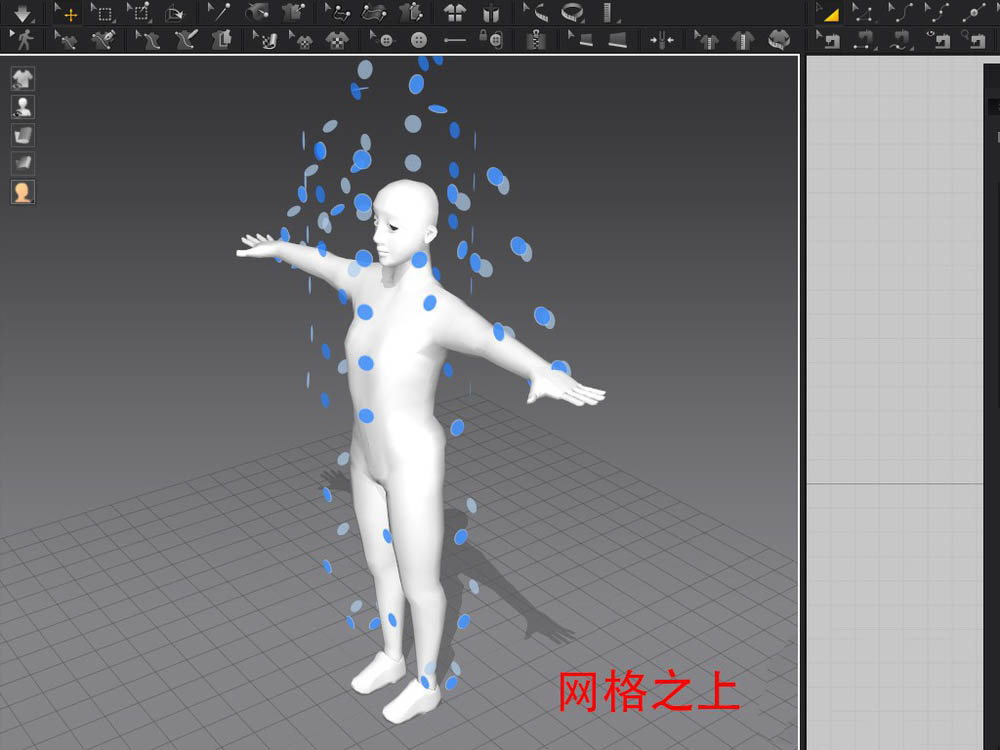The height and width of the screenshot is (750, 1000).
Task: Toggle garment visibility with the shirt icon
Action: point(22,79)
